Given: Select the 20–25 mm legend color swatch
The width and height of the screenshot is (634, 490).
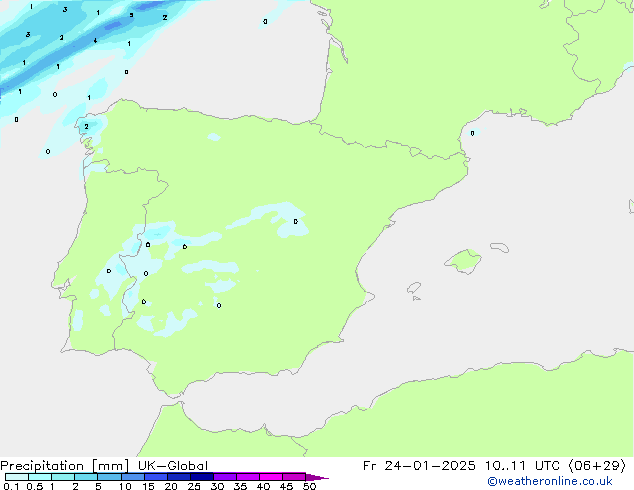Looking at the screenshot, I should 179,477.
